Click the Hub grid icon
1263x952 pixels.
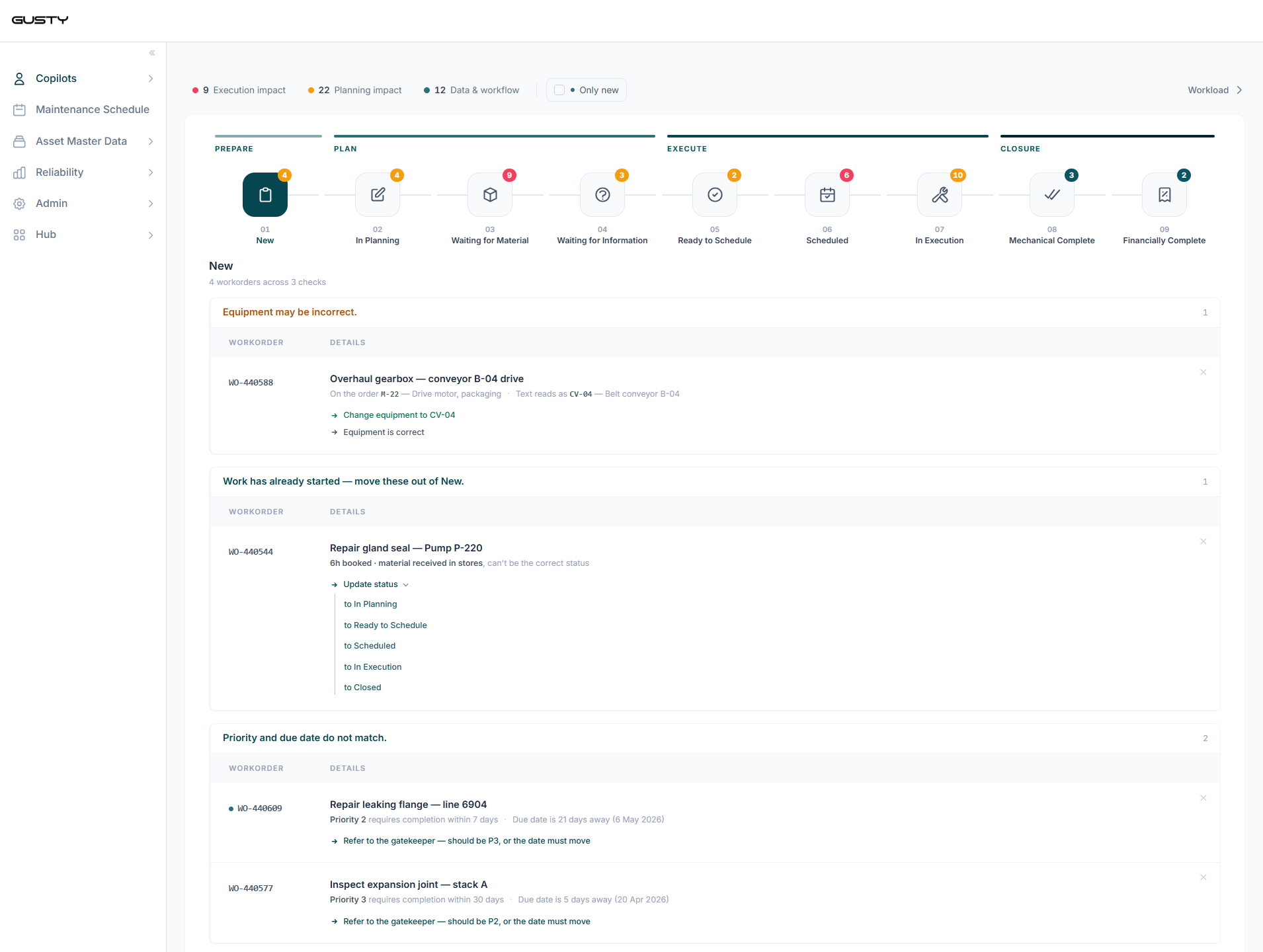(x=19, y=235)
